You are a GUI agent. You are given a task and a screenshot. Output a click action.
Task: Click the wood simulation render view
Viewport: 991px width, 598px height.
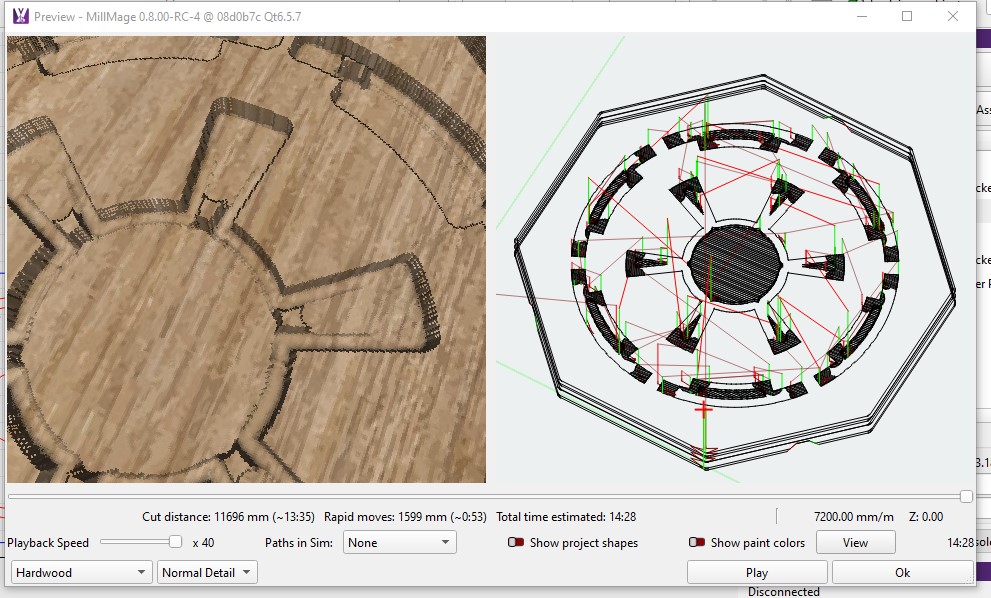tap(246, 259)
